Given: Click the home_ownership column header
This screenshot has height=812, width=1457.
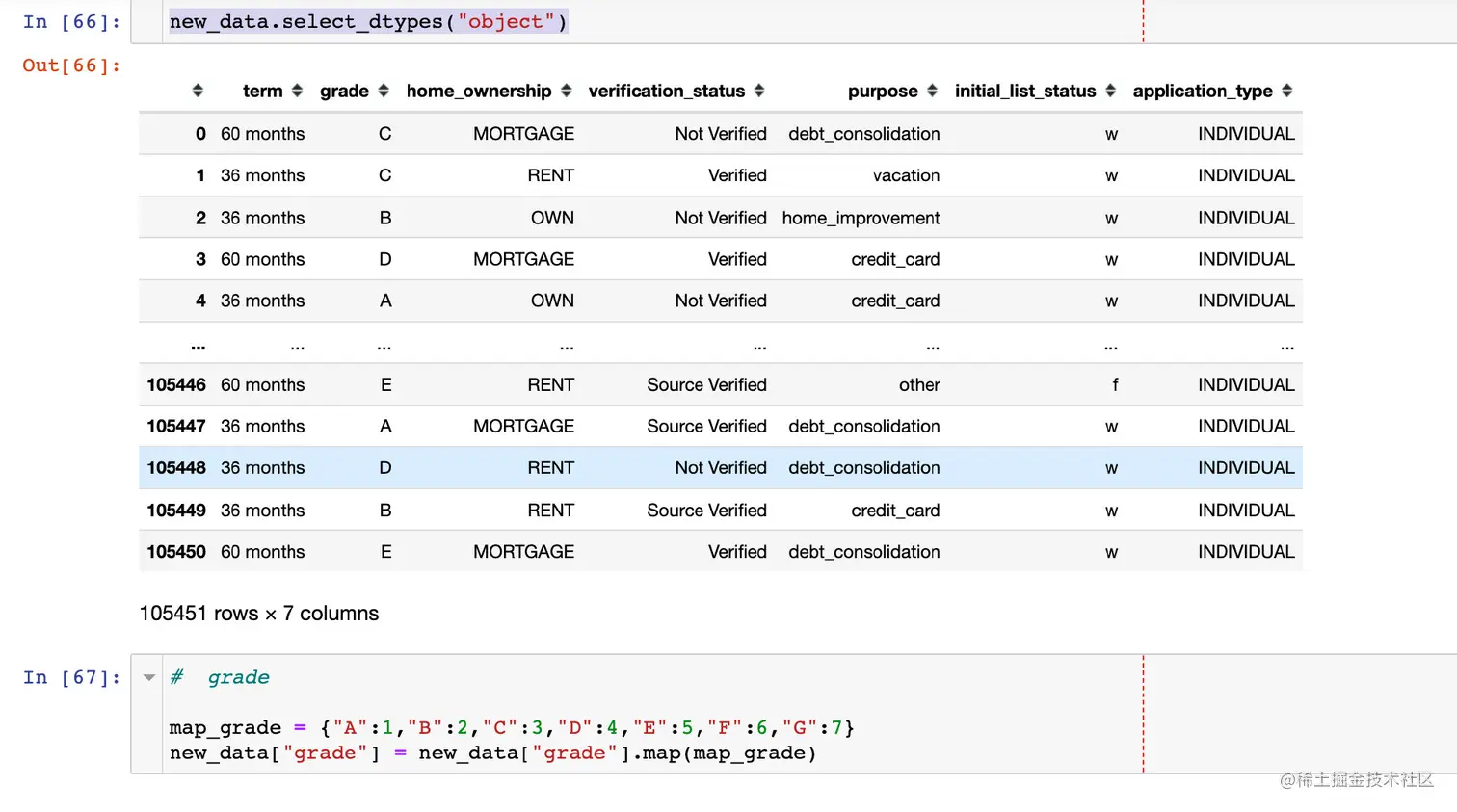Looking at the screenshot, I should click(x=479, y=91).
